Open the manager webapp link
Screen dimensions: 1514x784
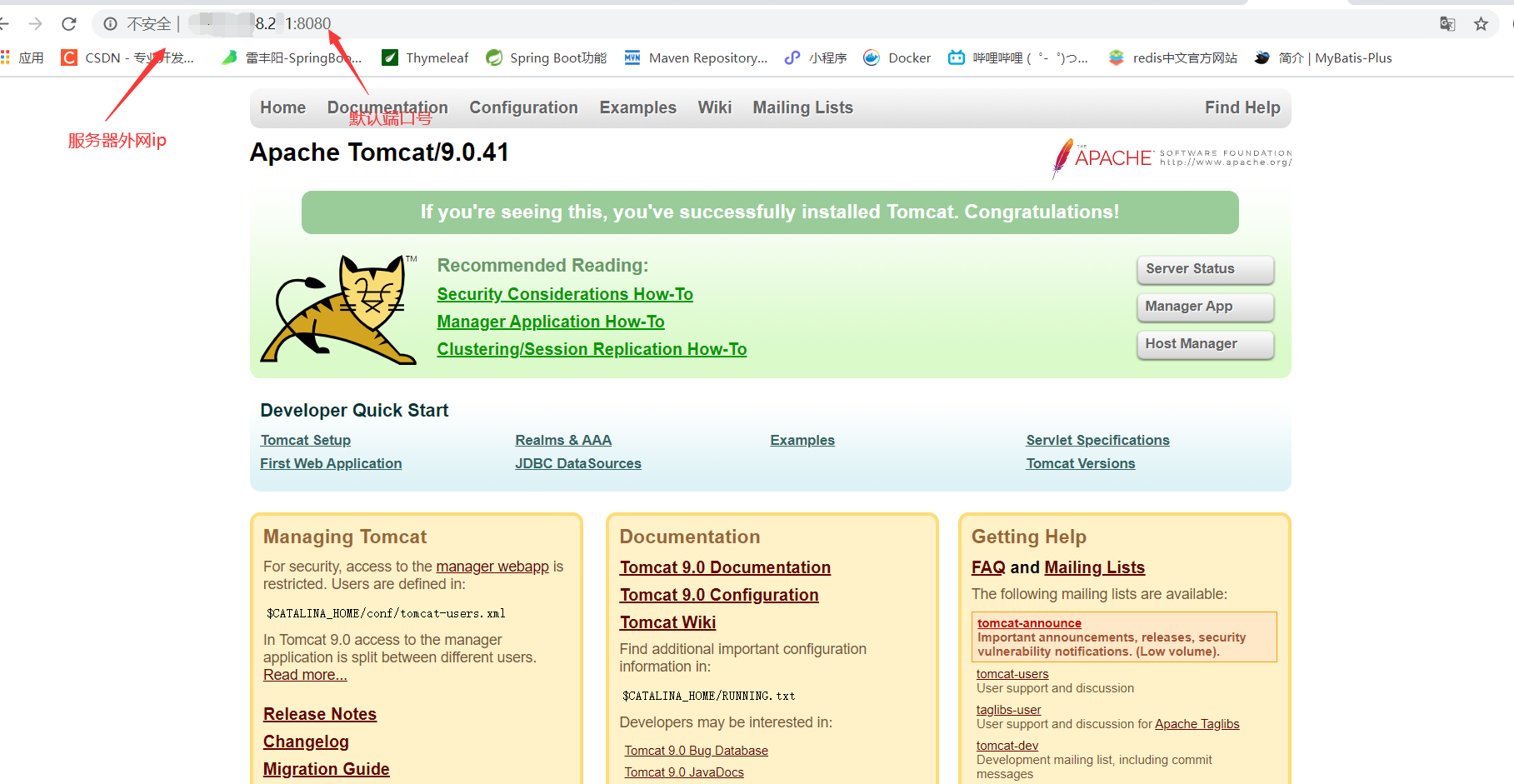492,567
